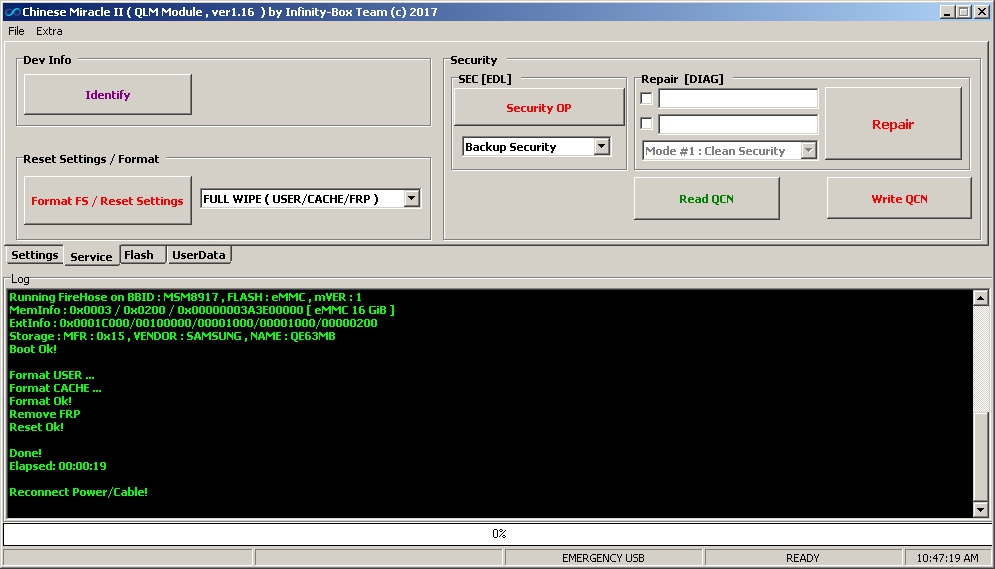Click the Read QCN button

(x=706, y=199)
